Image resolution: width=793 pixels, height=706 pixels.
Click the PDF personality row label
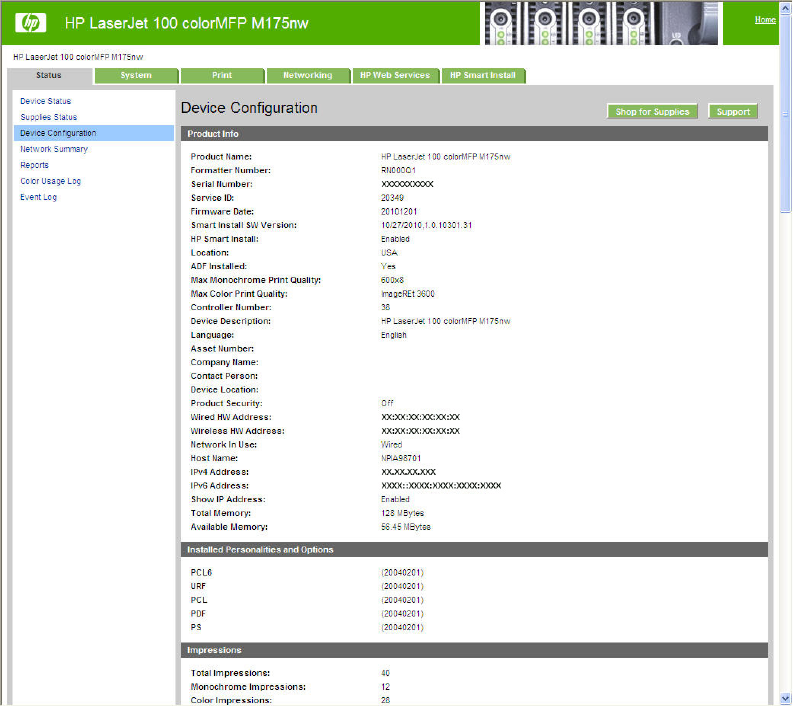pyautogui.click(x=198, y=613)
